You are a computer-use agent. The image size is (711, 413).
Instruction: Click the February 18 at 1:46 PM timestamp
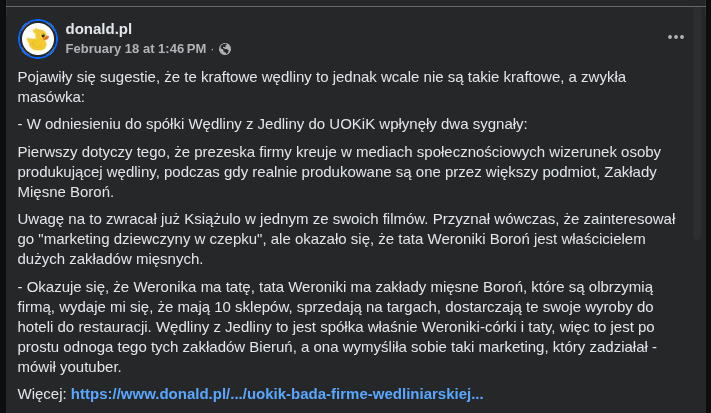coord(136,48)
